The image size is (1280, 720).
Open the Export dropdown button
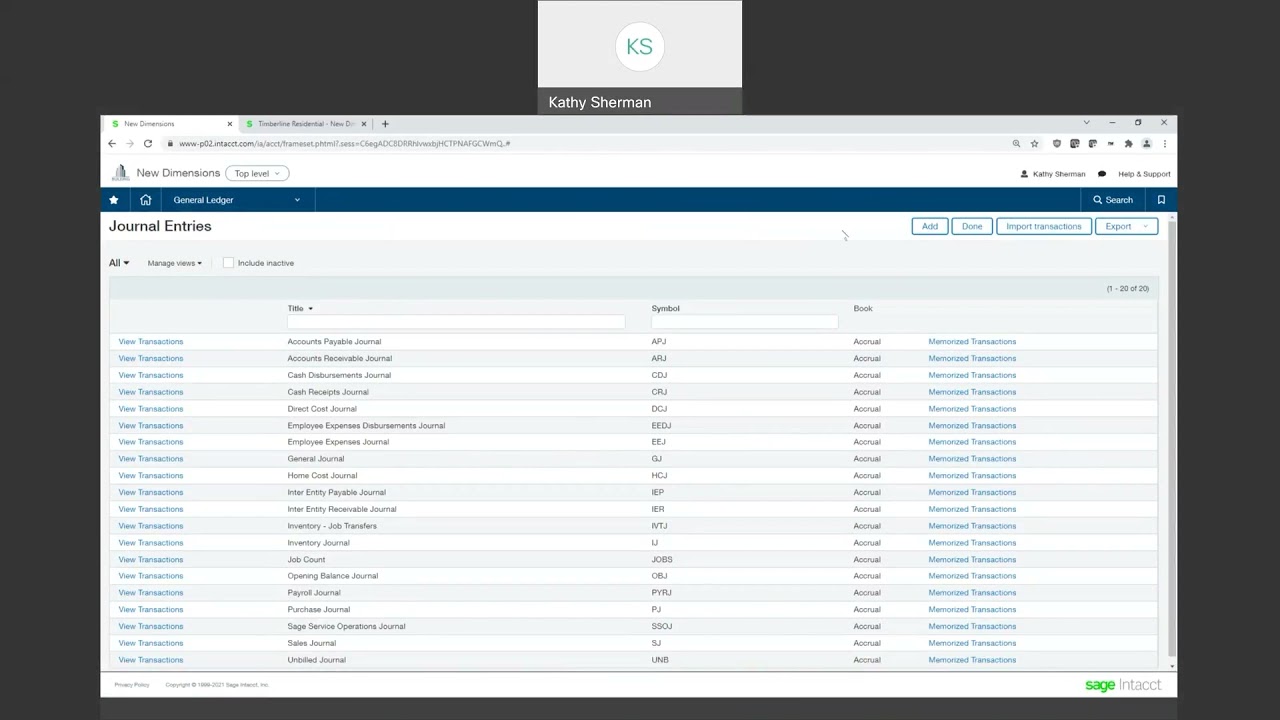(x=1126, y=226)
